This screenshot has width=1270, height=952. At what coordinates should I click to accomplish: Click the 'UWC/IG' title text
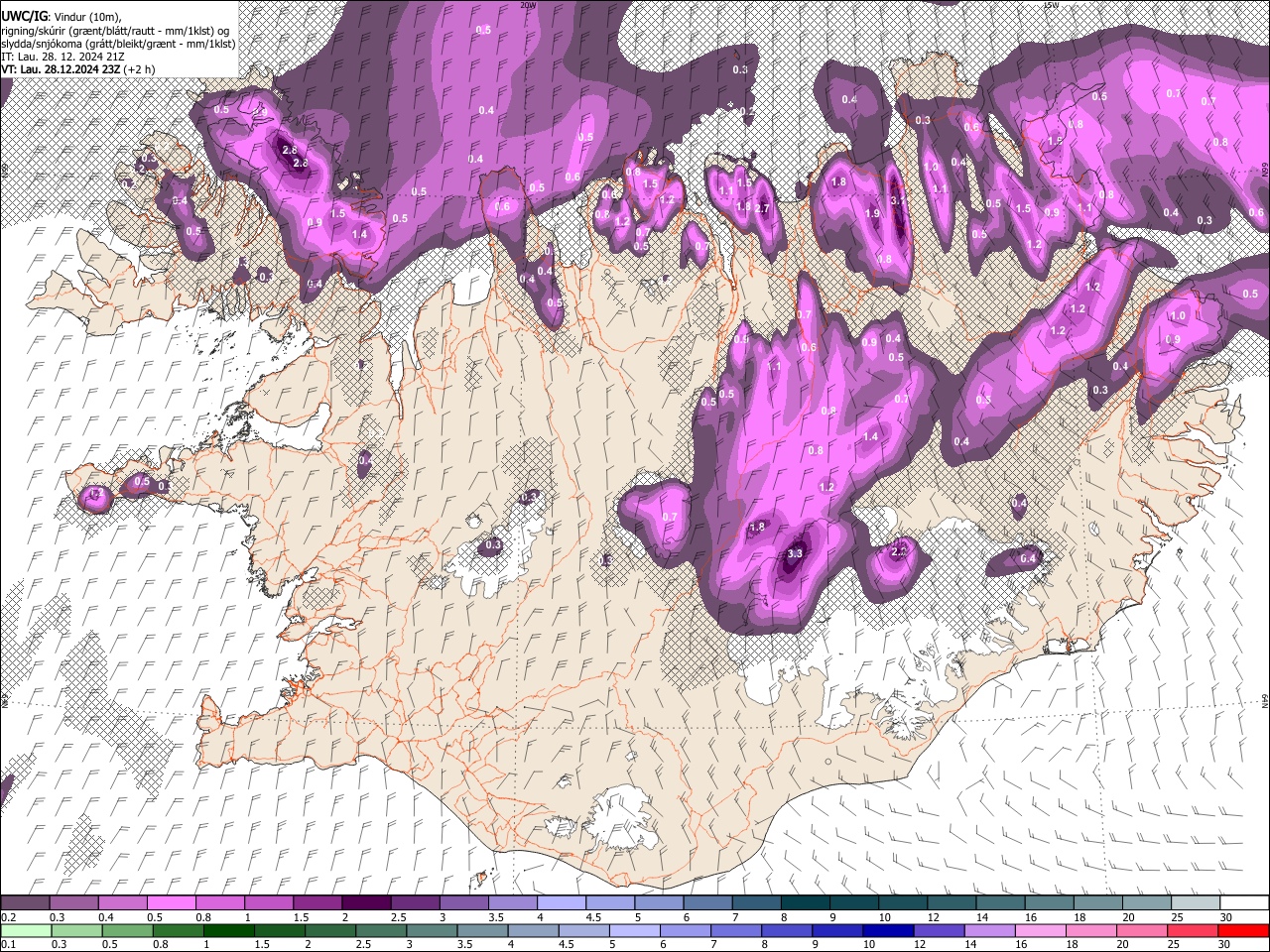tap(23, 16)
